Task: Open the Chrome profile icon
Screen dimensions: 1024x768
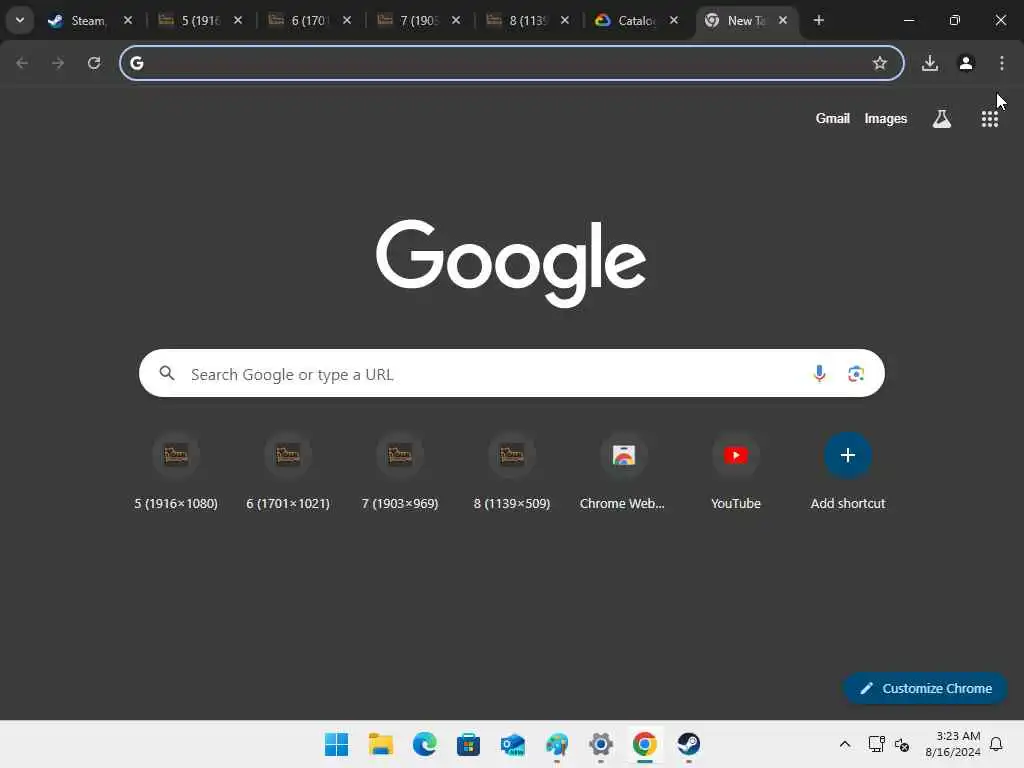Action: pos(966,63)
